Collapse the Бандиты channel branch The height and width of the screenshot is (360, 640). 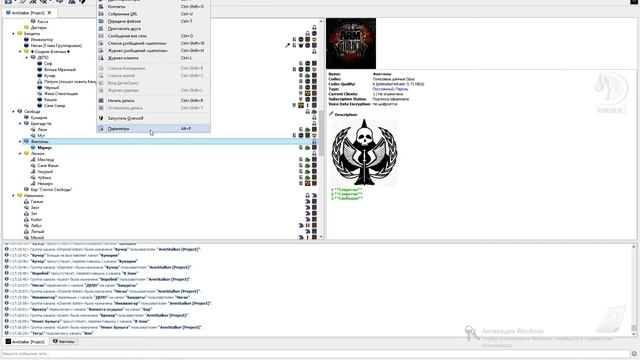click(13, 33)
